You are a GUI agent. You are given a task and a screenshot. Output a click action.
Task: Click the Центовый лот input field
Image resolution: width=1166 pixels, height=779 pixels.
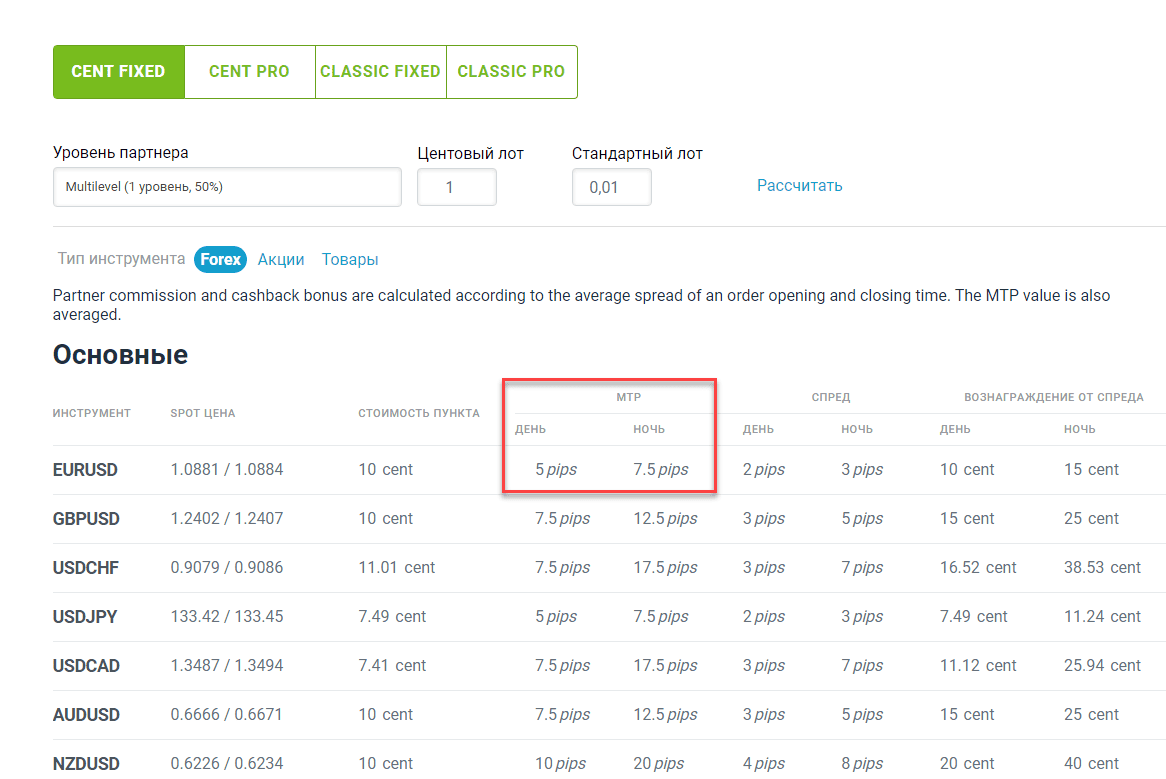coord(457,187)
